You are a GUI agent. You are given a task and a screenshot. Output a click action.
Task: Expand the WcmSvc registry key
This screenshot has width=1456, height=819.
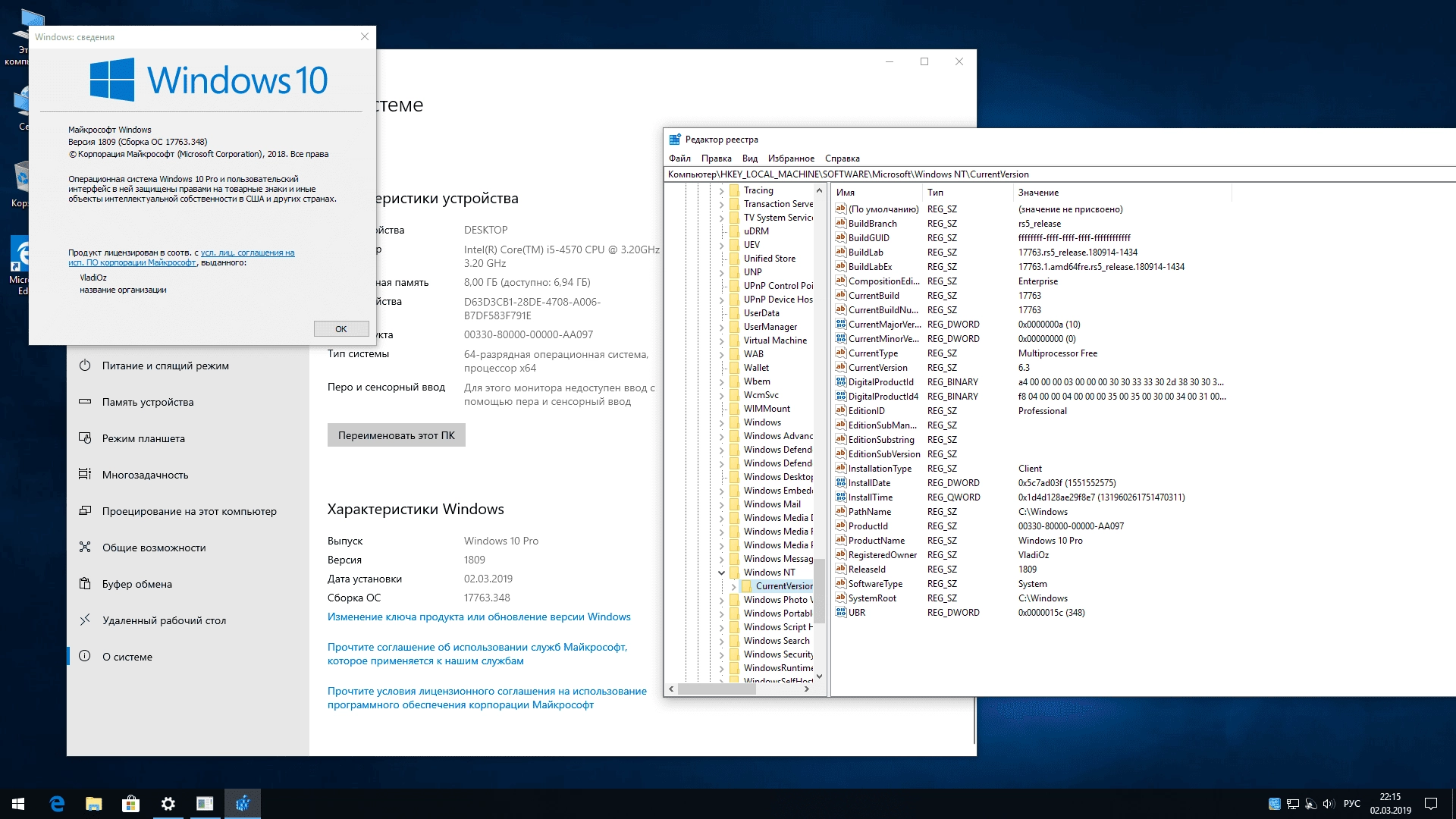tap(721, 395)
